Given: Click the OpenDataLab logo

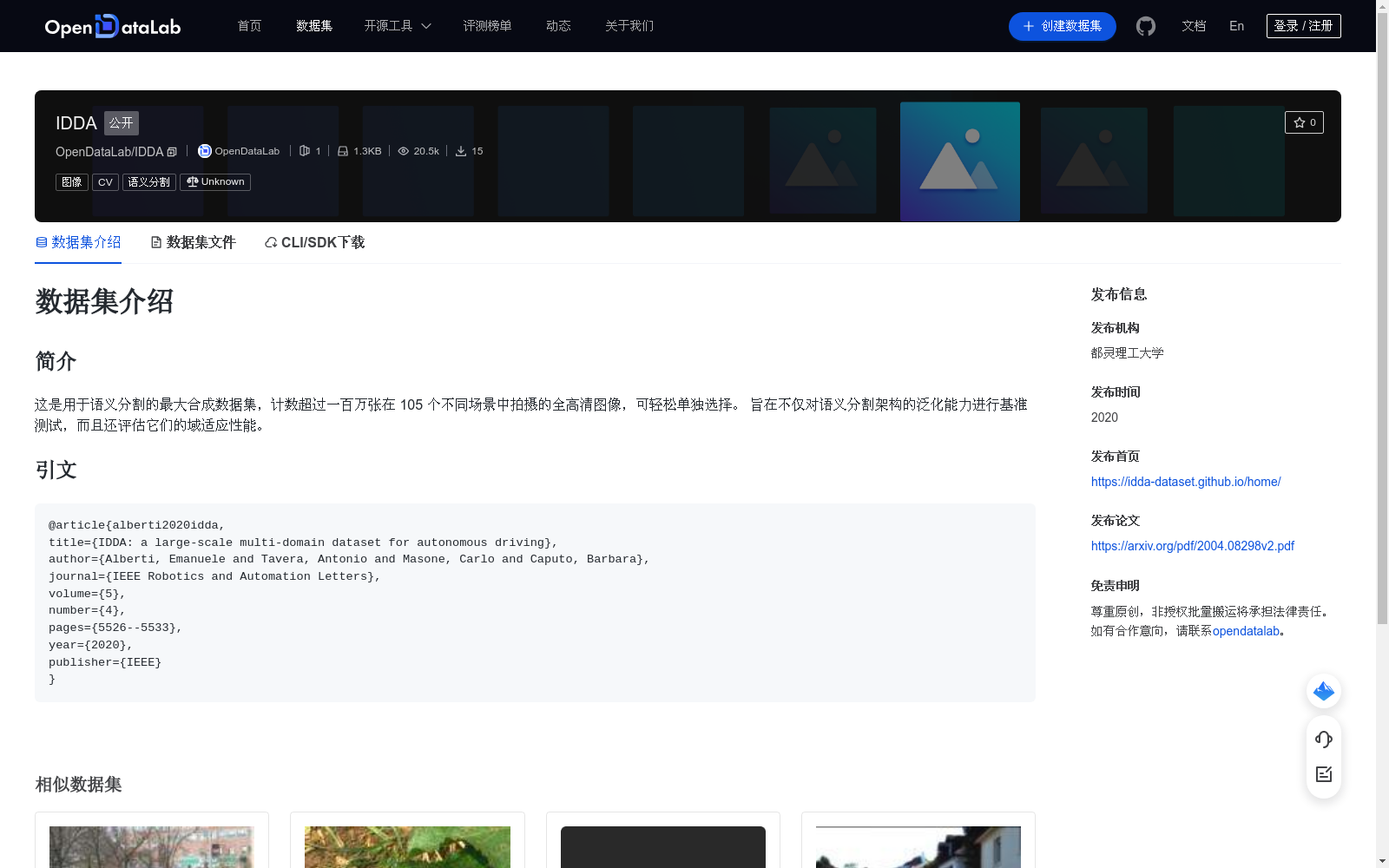Looking at the screenshot, I should pos(112,26).
